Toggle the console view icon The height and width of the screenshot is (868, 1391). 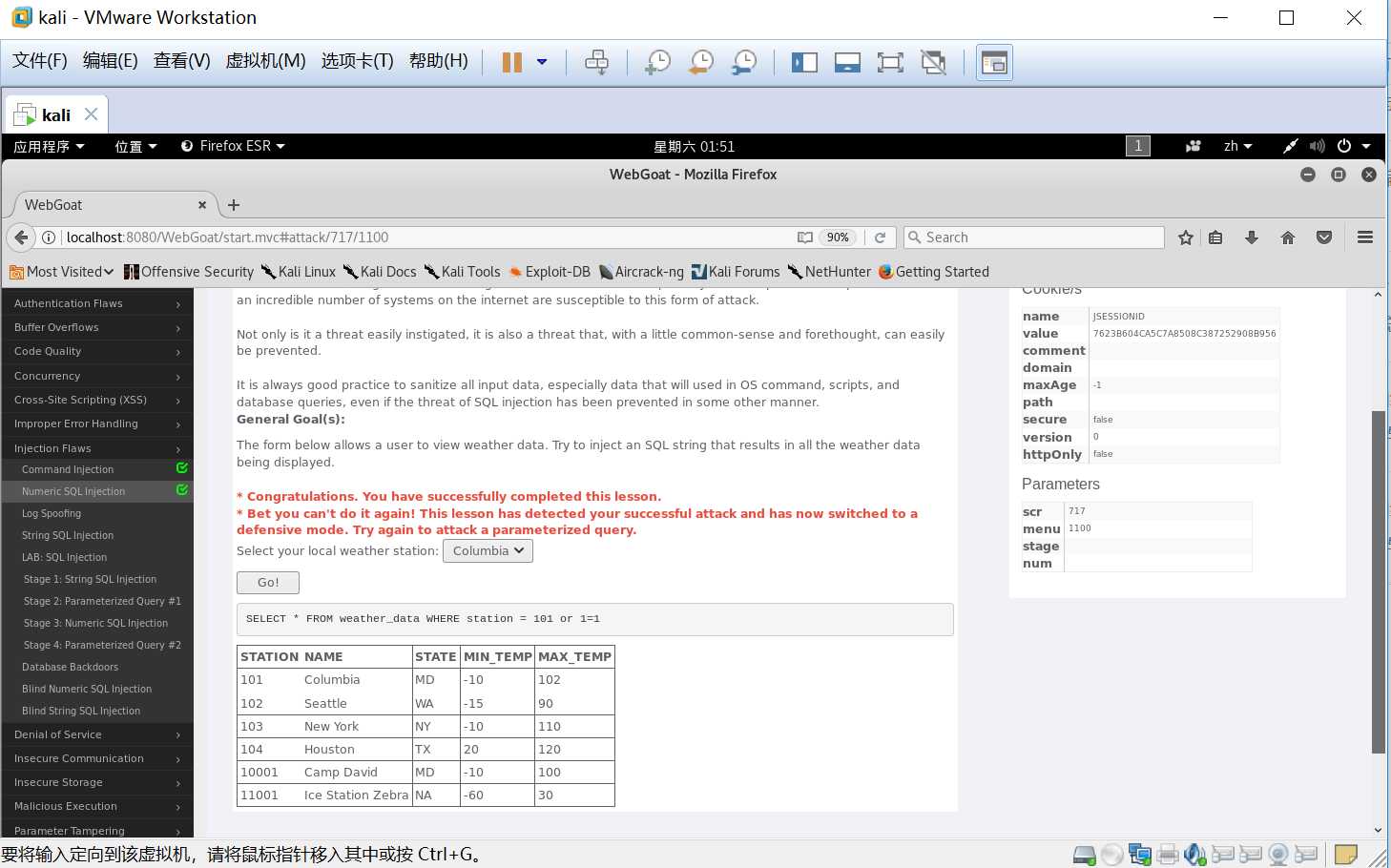click(x=994, y=63)
